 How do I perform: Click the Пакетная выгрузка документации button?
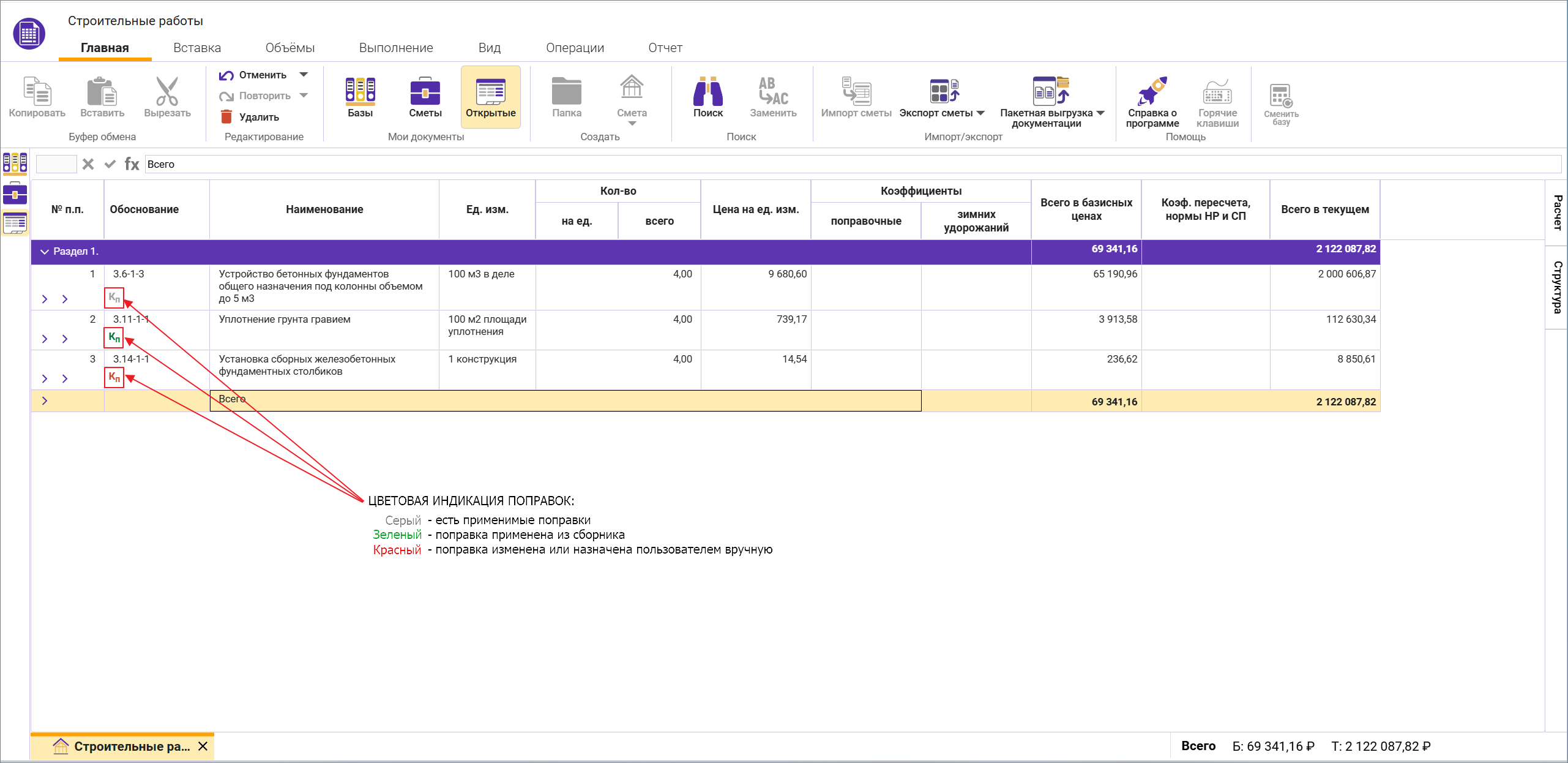[x=1047, y=101]
